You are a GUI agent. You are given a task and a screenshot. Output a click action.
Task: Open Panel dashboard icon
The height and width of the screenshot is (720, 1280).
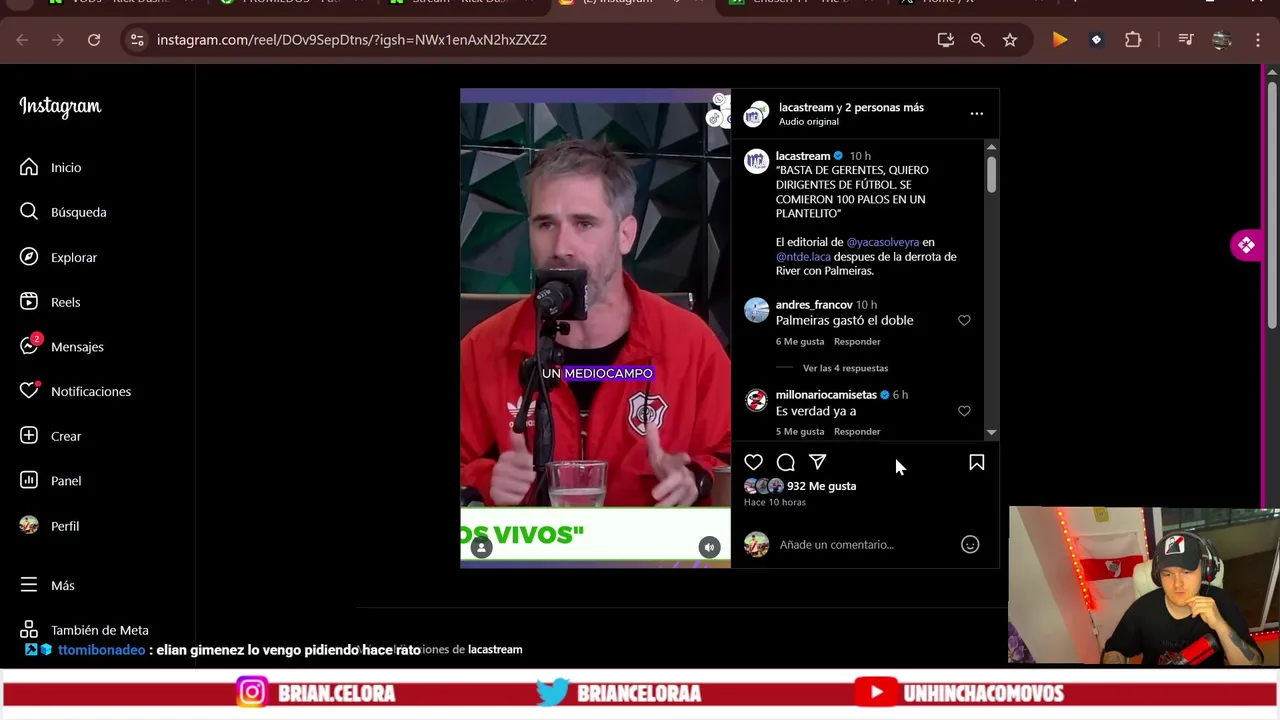pos(29,481)
